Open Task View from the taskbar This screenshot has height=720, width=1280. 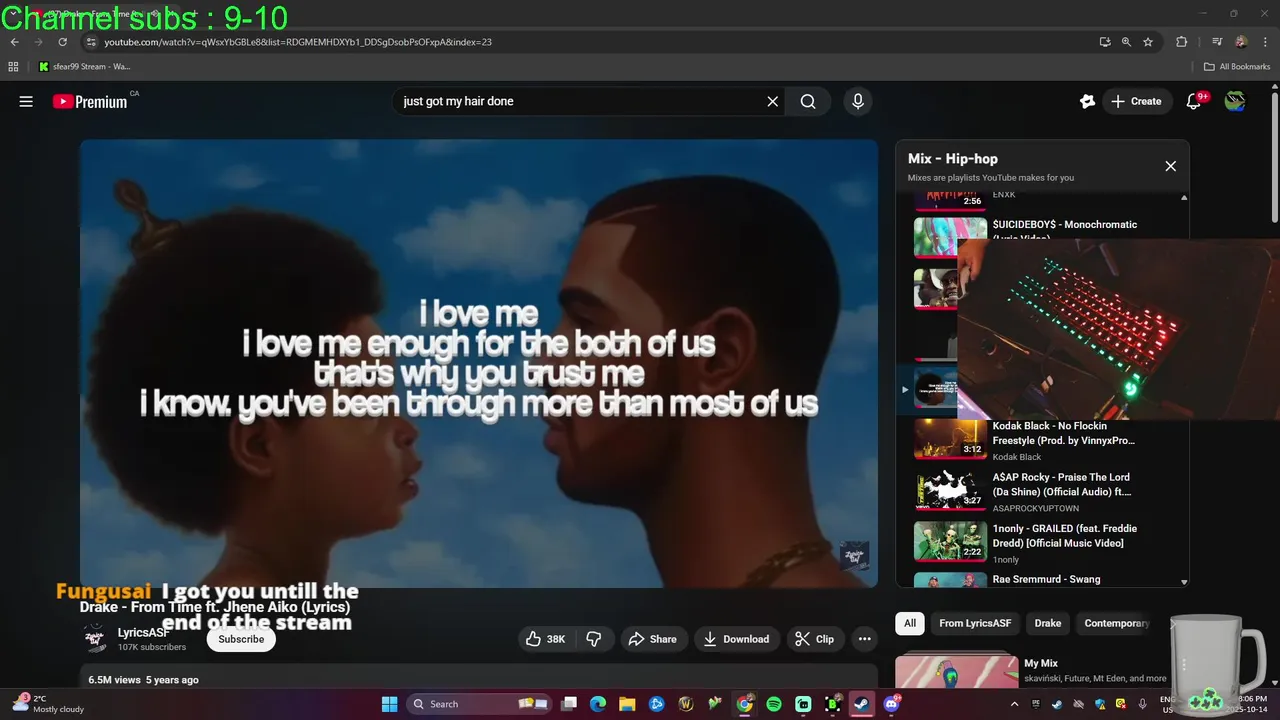569,704
